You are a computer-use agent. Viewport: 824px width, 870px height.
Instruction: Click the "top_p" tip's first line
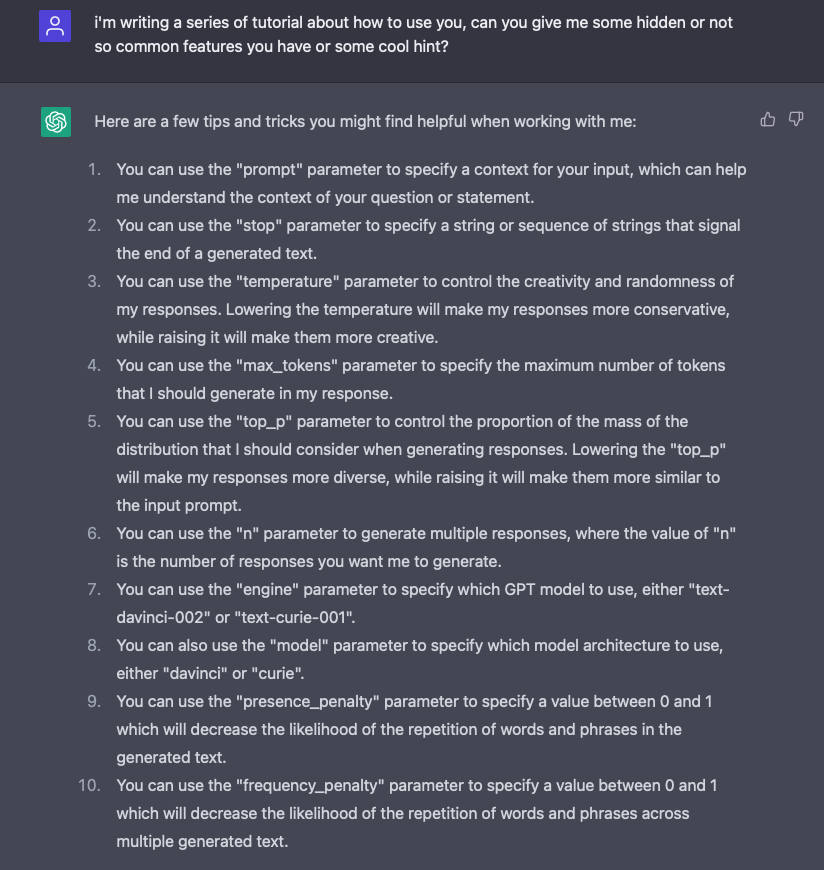(x=402, y=421)
